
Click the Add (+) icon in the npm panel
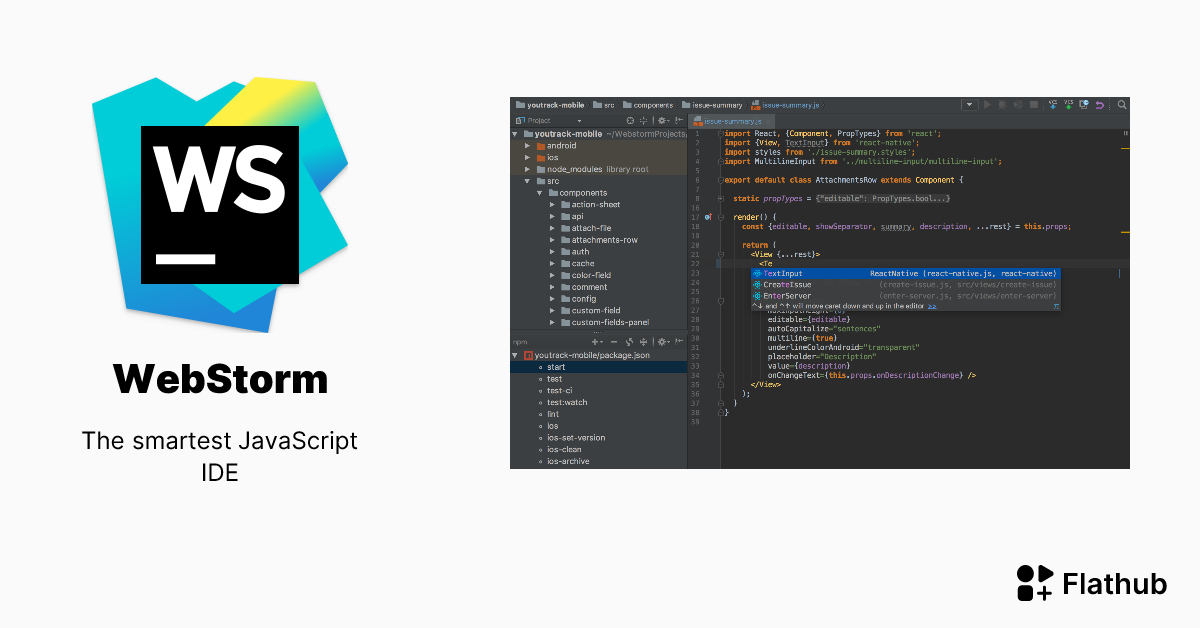596,341
